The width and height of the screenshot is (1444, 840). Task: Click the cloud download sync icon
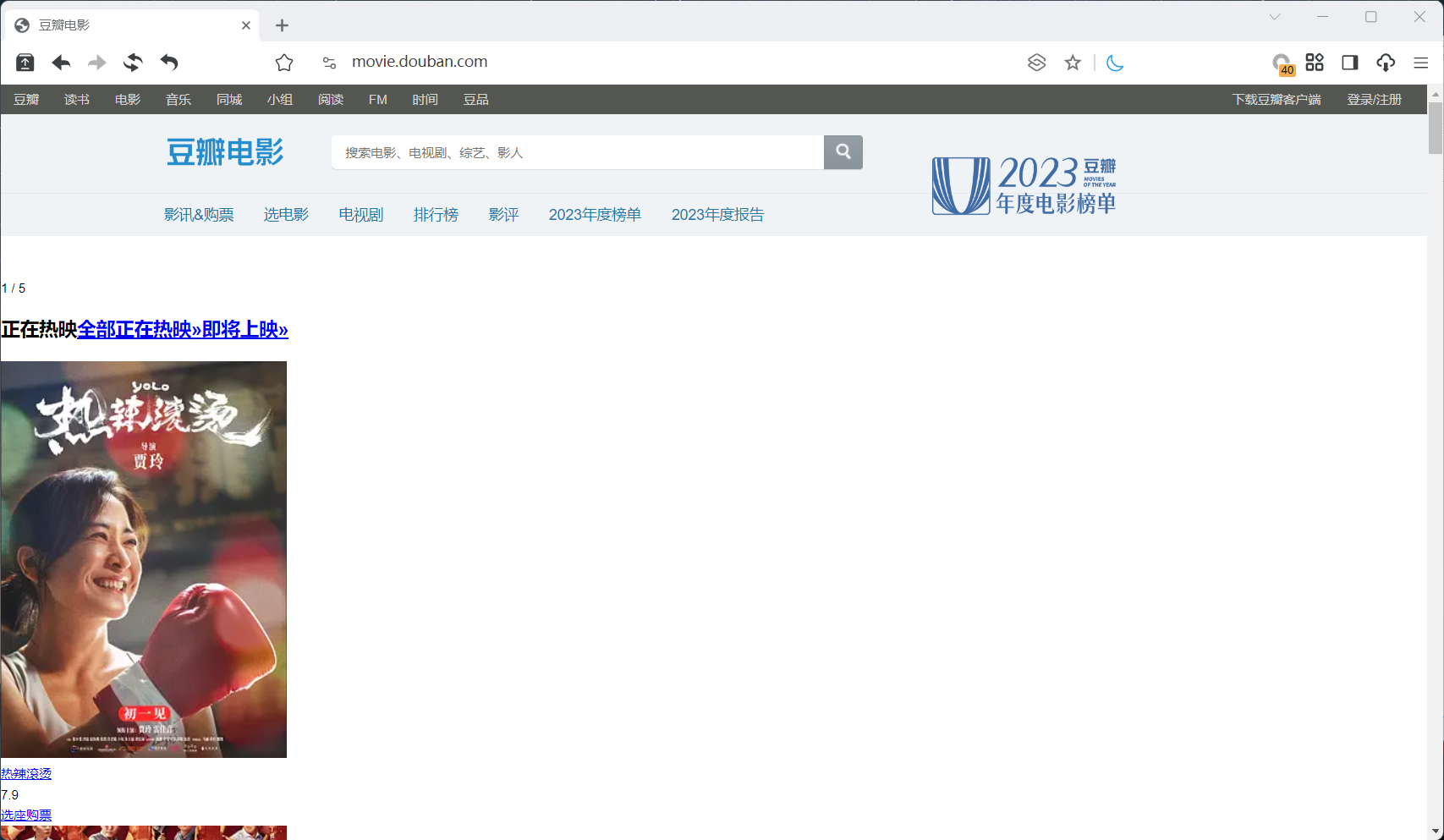pyautogui.click(x=1386, y=63)
